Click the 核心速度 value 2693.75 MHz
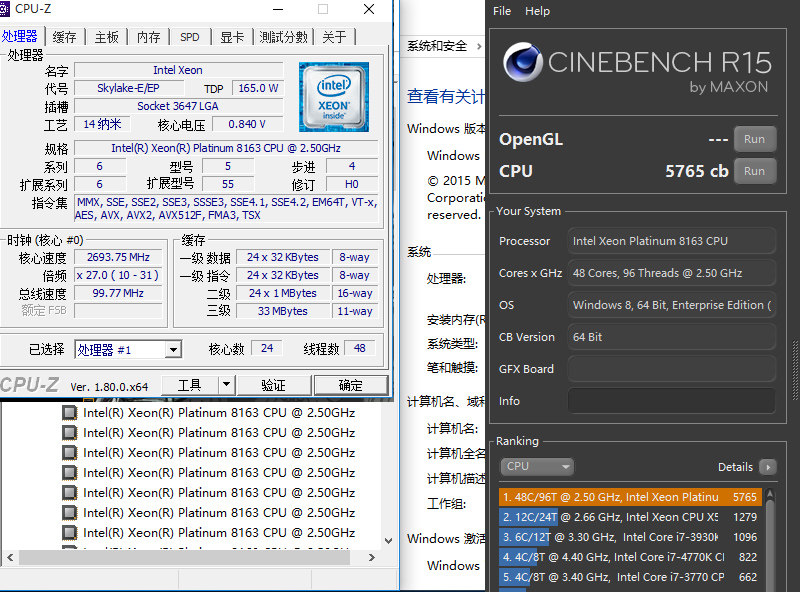The width and height of the screenshot is (800, 592). click(x=118, y=257)
